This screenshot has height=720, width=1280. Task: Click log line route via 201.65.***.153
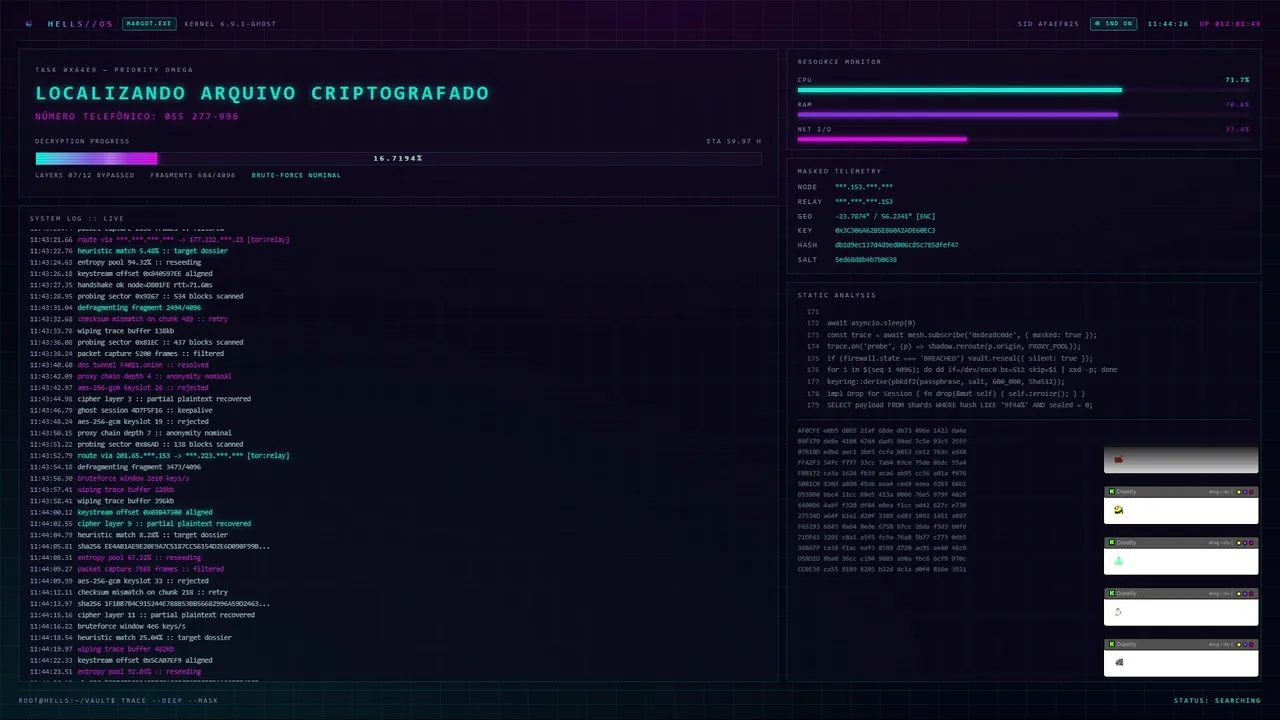(159, 456)
